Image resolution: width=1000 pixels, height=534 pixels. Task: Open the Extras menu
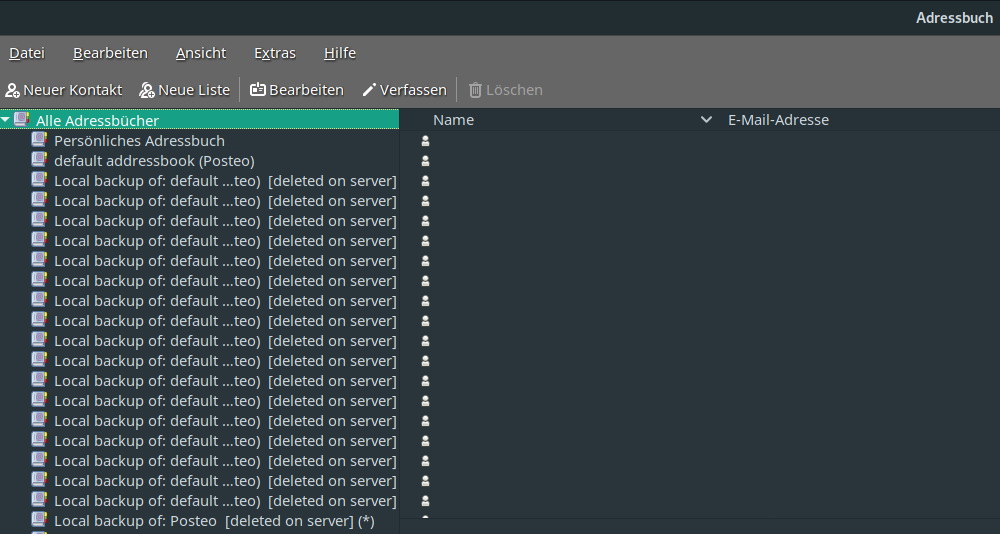[275, 53]
